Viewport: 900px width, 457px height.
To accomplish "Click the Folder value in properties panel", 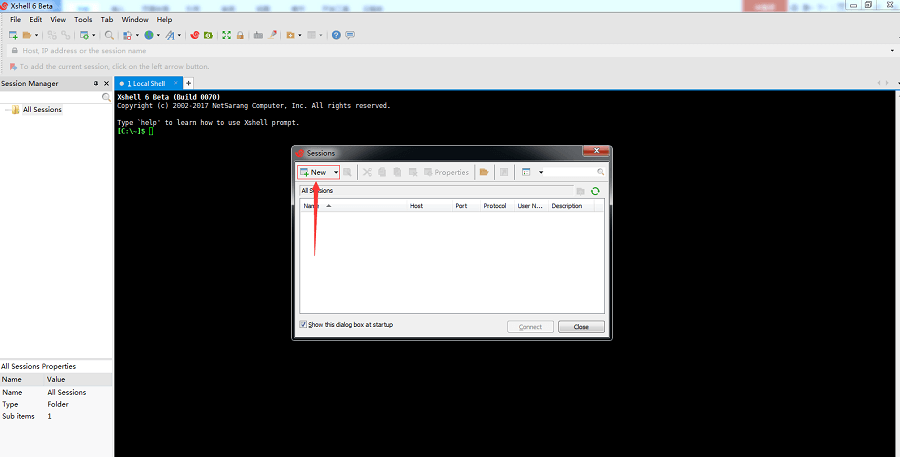I will pyautogui.click(x=58, y=404).
